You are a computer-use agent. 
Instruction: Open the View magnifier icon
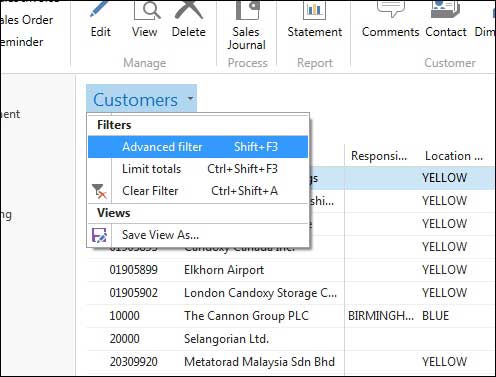[x=147, y=10]
